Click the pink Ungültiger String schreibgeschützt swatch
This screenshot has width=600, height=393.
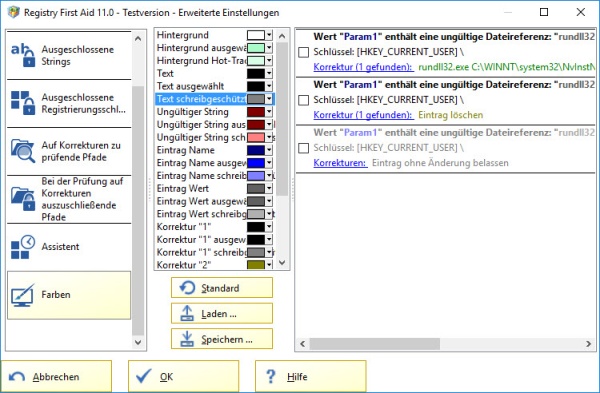tap(256, 137)
